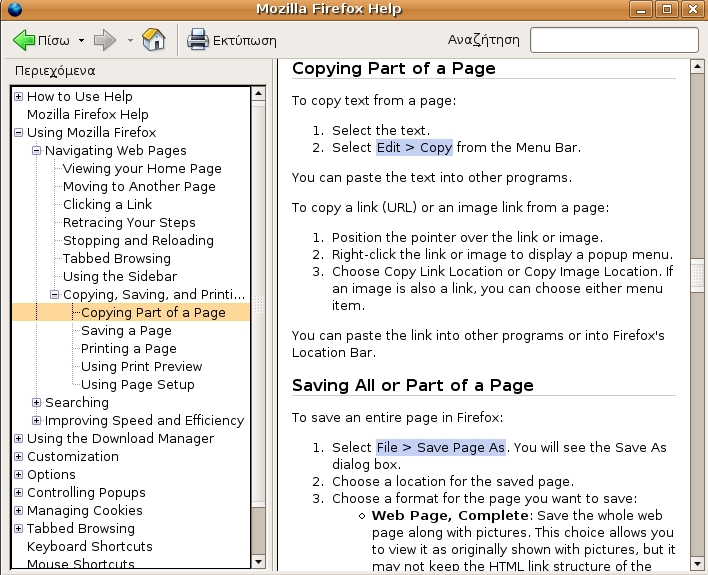The image size is (708, 575).
Task: Open Stopping and Reloading topic
Action: tap(138, 240)
